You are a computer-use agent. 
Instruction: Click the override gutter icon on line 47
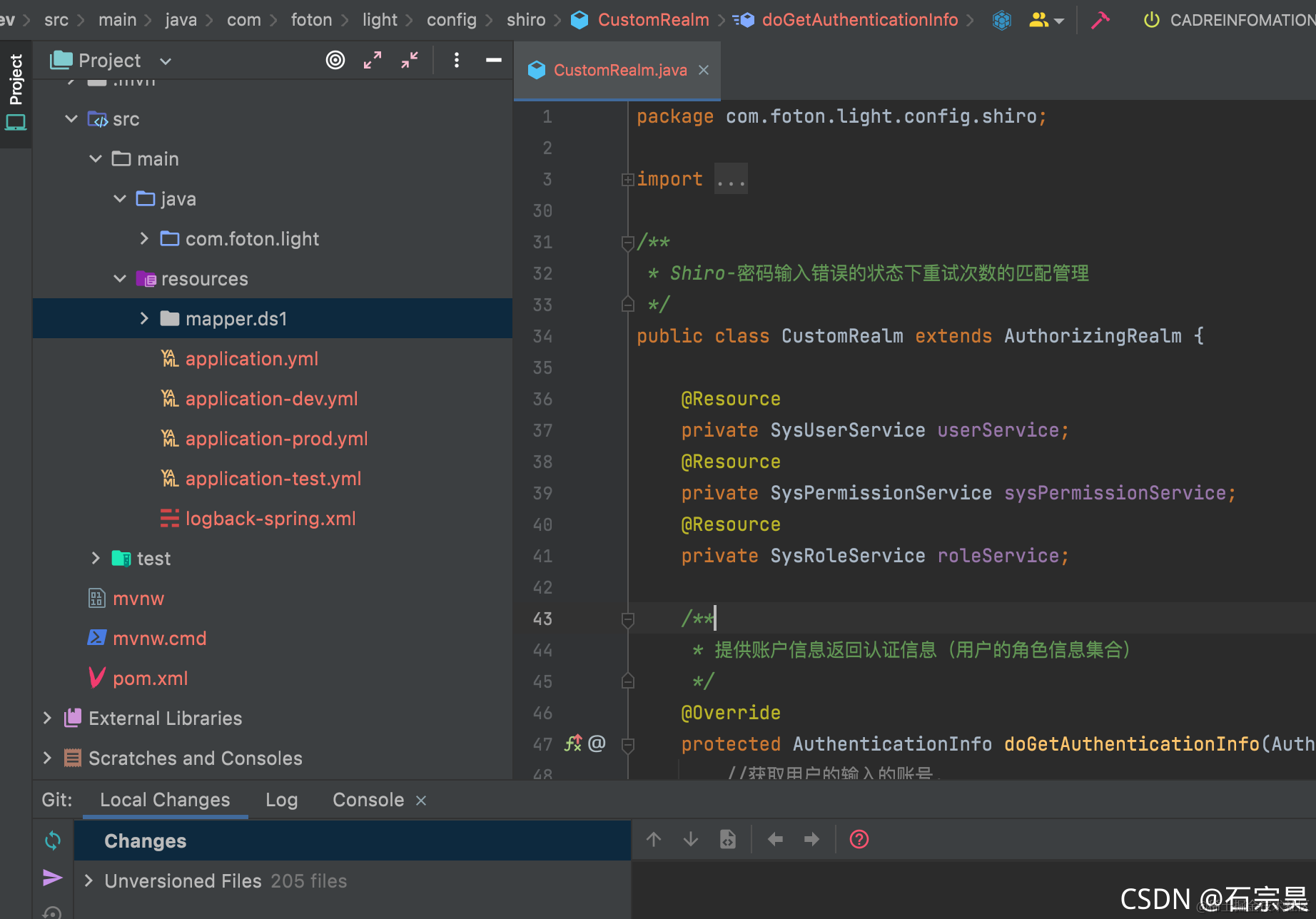[x=573, y=743]
